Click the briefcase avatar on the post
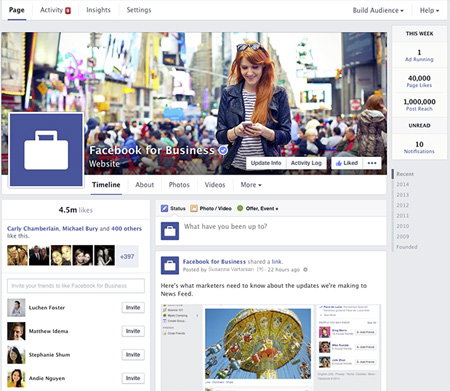Screen dimensions: 450x391 (170, 265)
